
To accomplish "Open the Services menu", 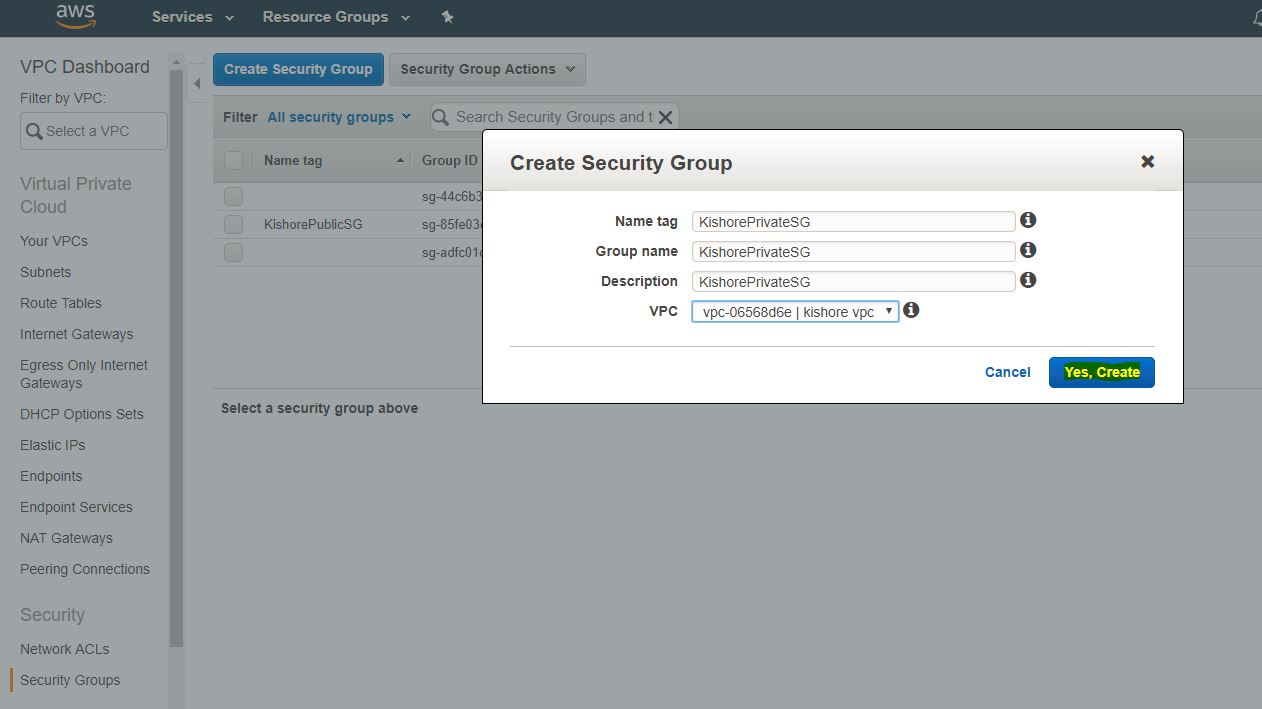I will 192,17.
